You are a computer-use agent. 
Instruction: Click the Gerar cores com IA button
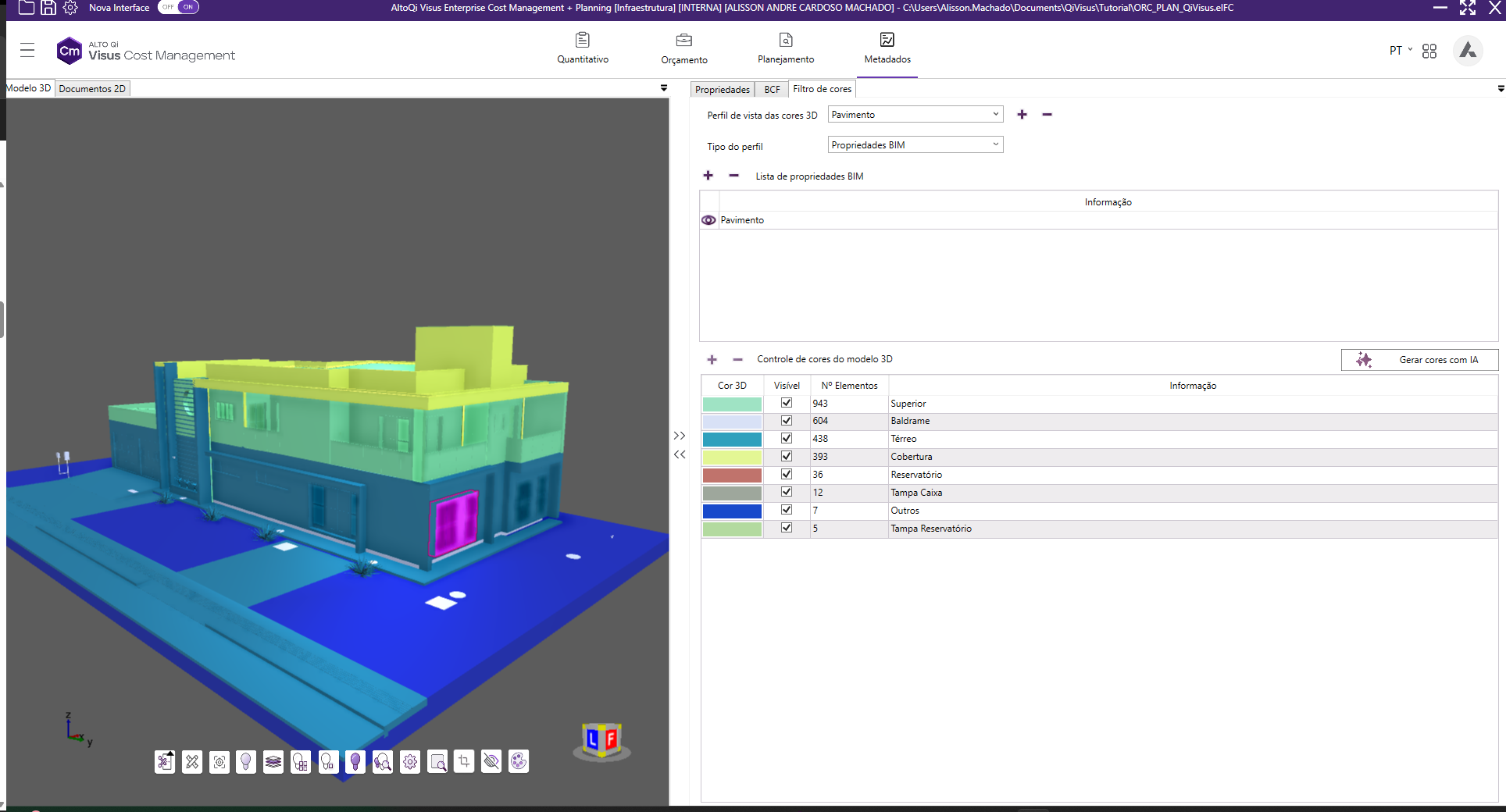[x=1419, y=360]
